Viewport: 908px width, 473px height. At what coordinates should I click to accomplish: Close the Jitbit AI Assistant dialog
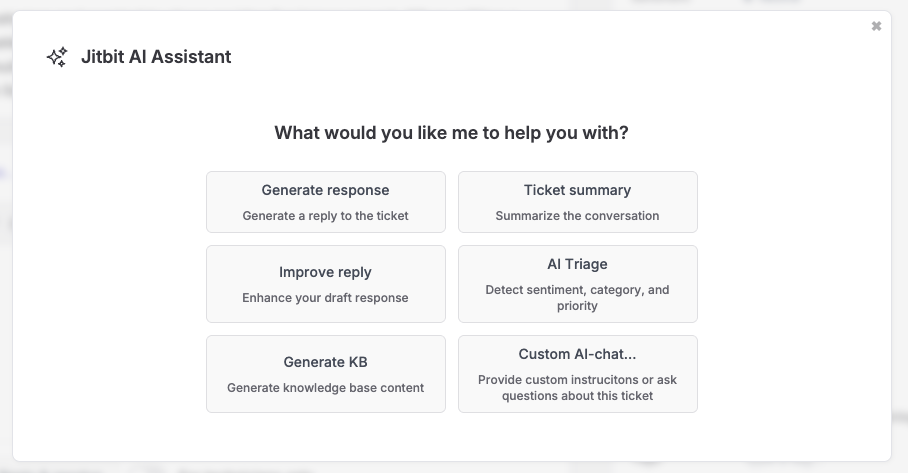tap(876, 26)
